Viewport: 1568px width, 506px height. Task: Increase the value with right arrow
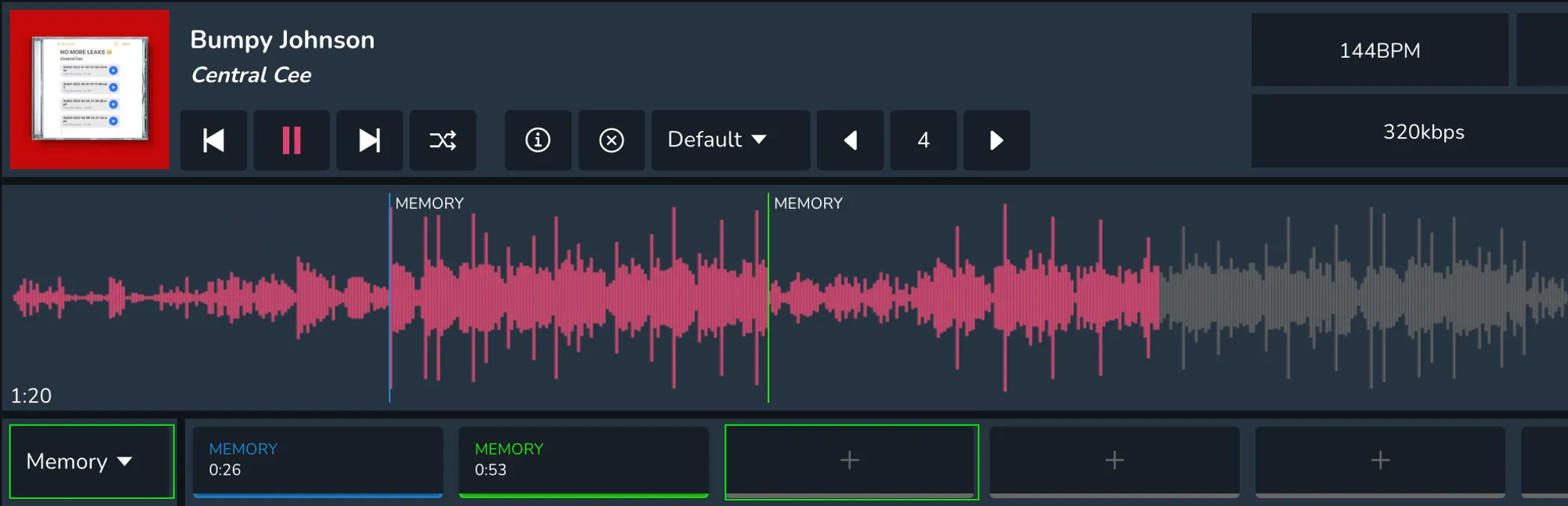click(x=996, y=141)
